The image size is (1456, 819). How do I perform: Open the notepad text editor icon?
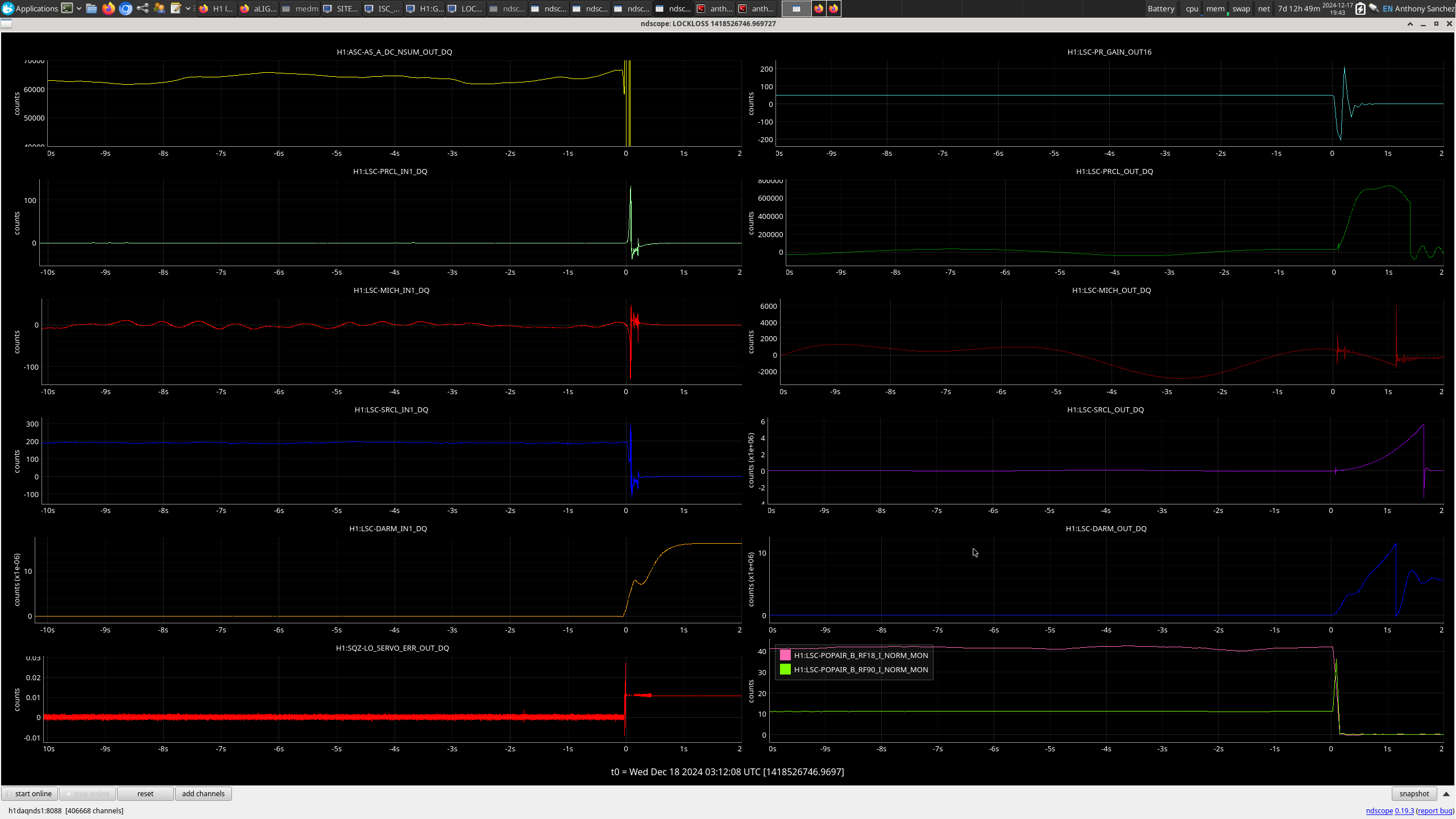click(176, 9)
